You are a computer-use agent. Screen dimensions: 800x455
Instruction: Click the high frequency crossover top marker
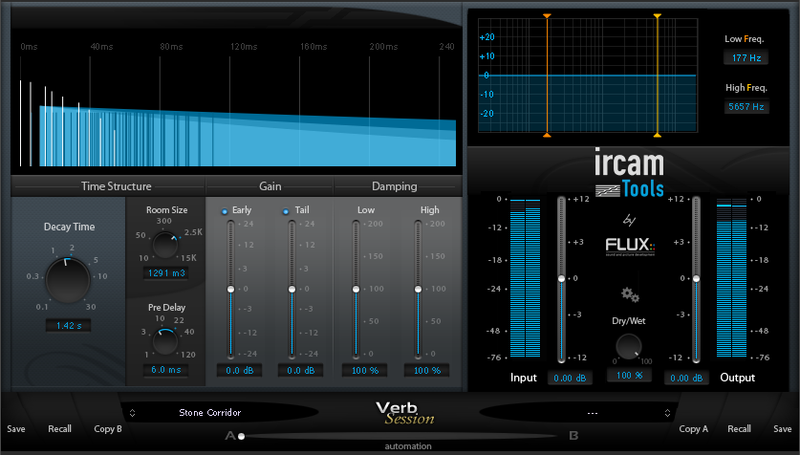pyautogui.click(x=657, y=16)
